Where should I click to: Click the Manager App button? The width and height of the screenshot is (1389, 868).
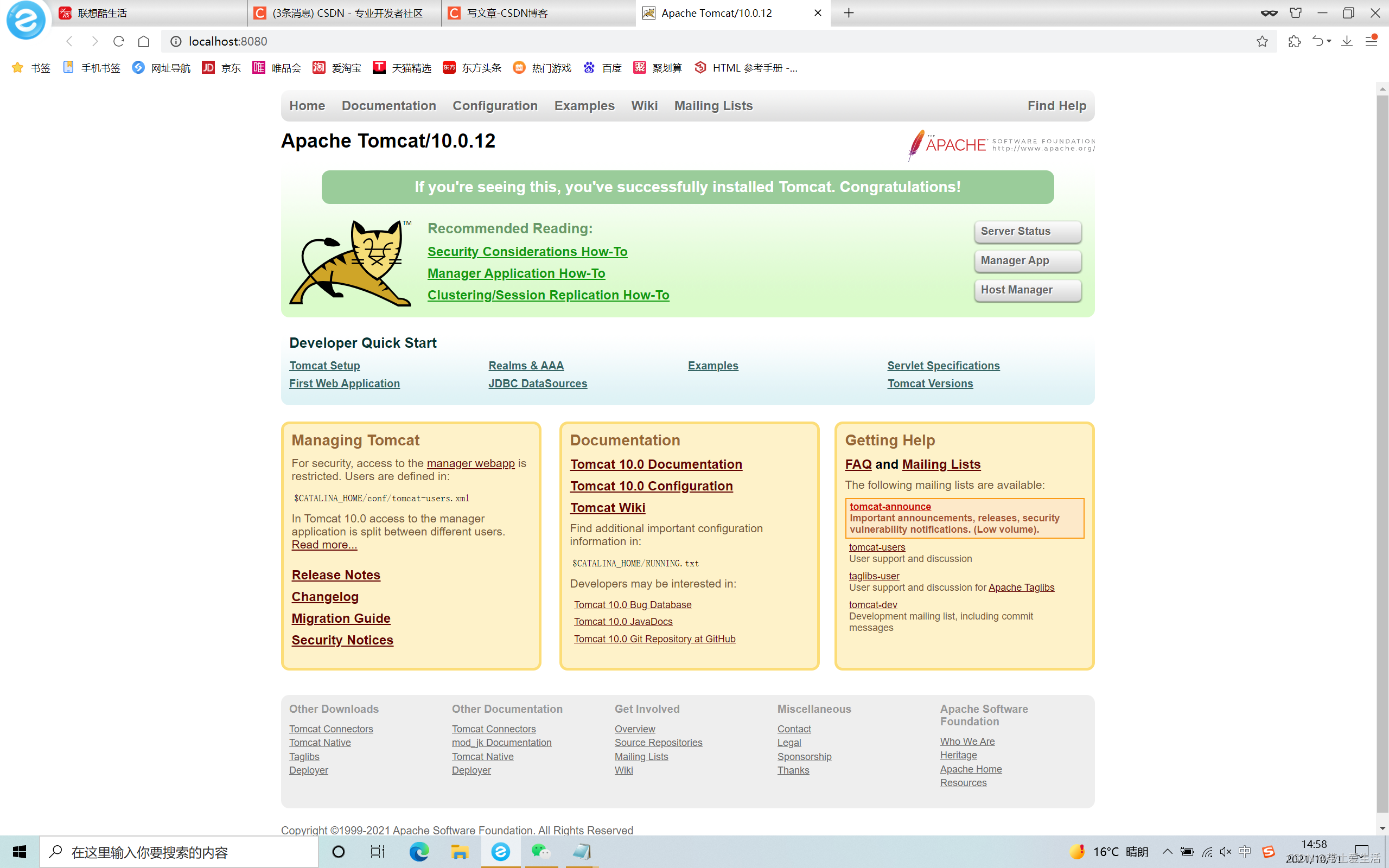click(x=1028, y=260)
